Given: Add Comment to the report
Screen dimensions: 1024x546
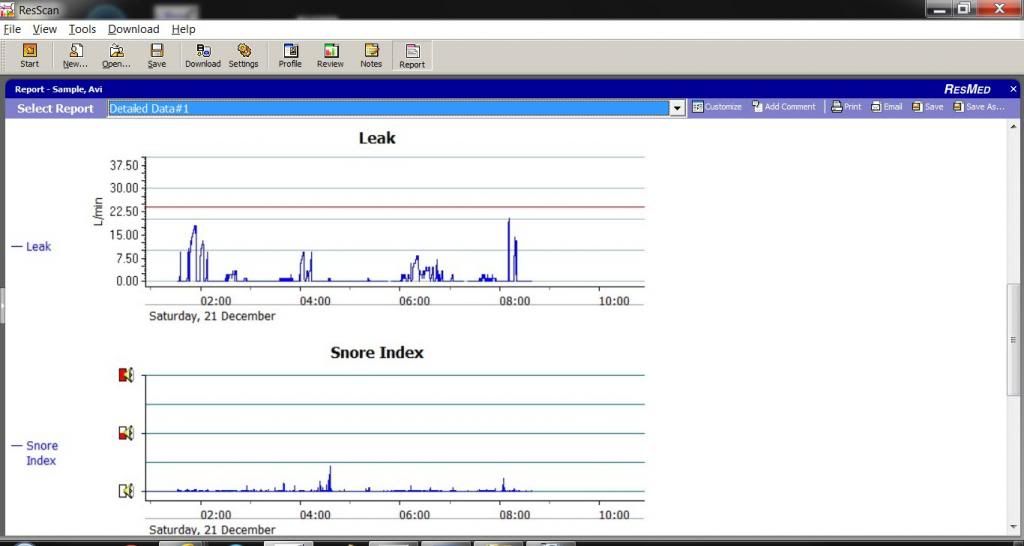Looking at the screenshot, I should click(x=784, y=106).
